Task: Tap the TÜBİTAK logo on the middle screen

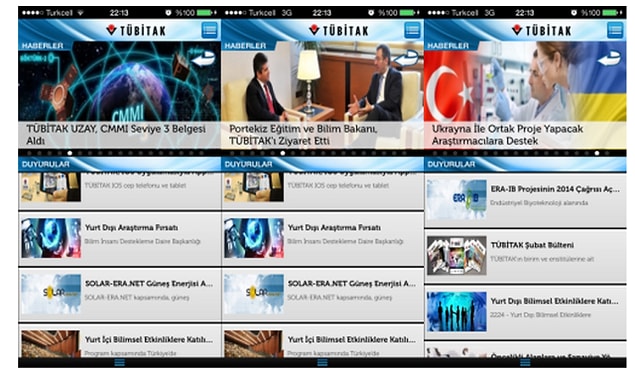Action: coord(339,30)
